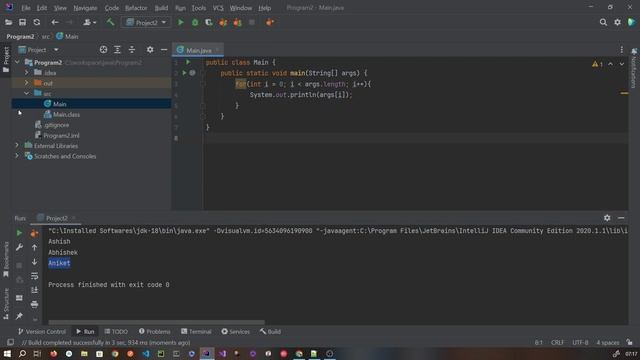Click the Save All toolbar icon
640x360 pixels.
click(22, 22)
